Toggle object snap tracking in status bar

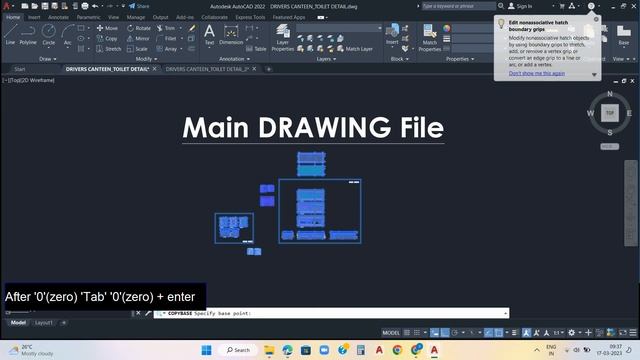pos(489,333)
